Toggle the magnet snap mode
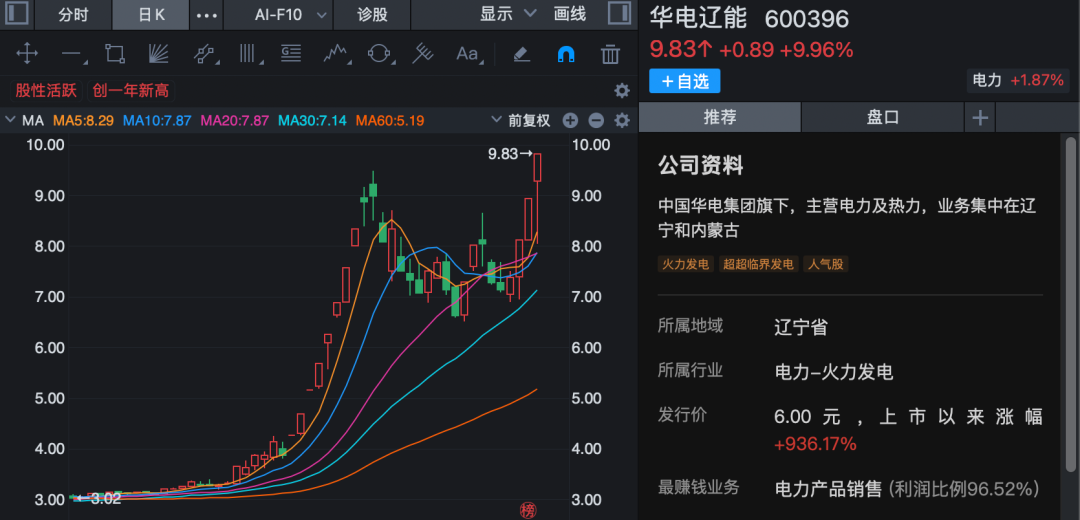The image size is (1080, 520). [566, 54]
